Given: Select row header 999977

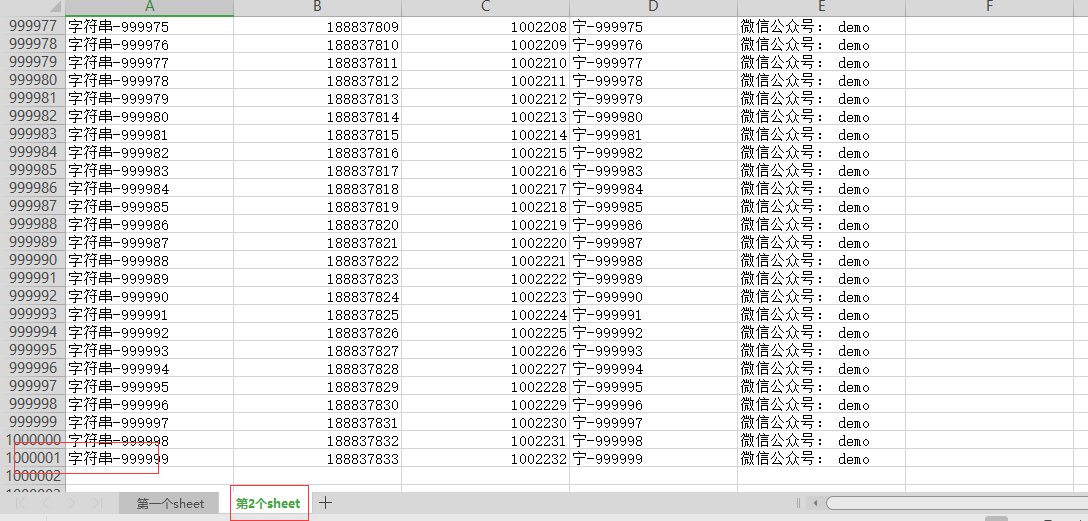Looking at the screenshot, I should 33,26.
